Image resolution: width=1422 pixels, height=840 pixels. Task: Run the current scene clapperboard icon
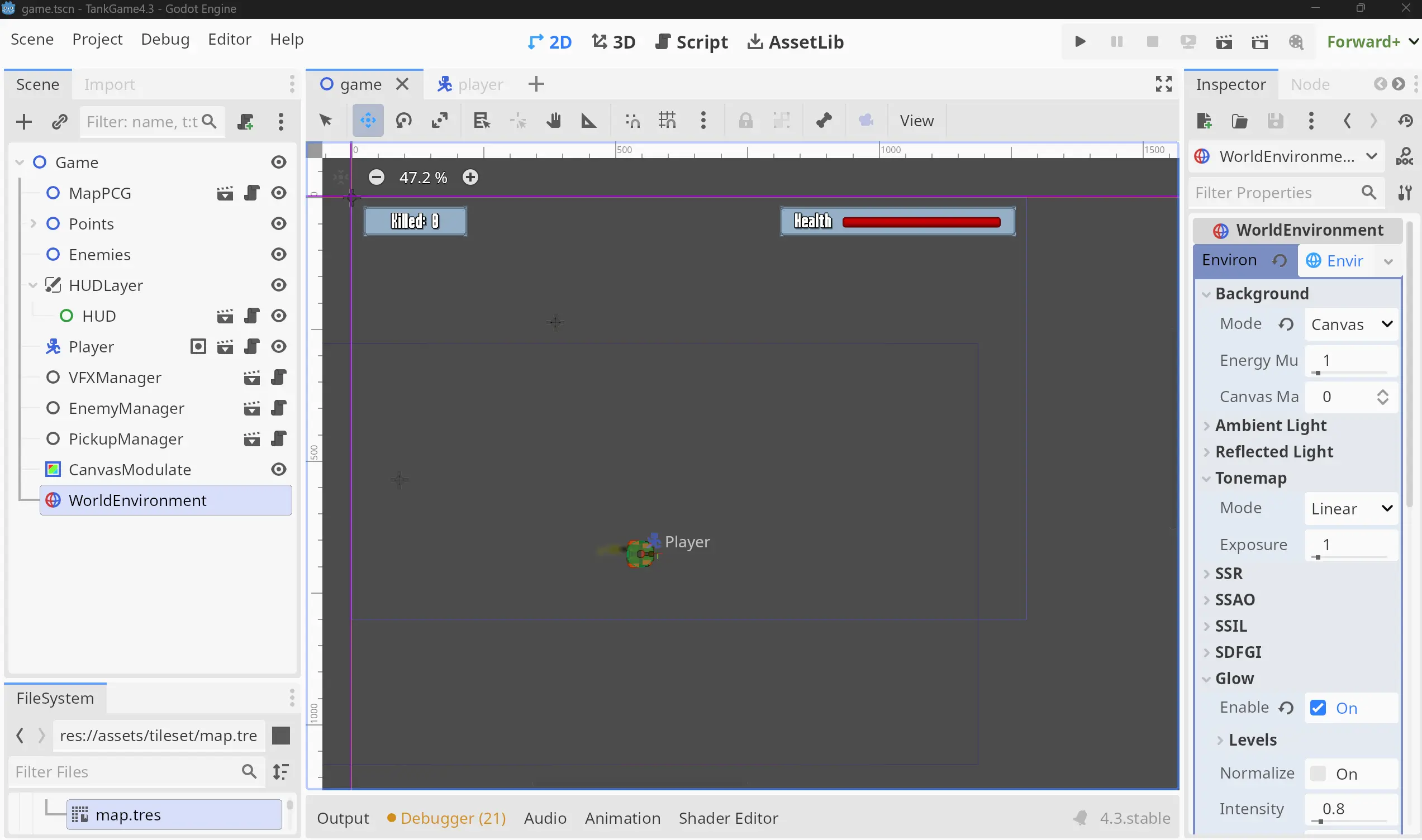[1224, 41]
